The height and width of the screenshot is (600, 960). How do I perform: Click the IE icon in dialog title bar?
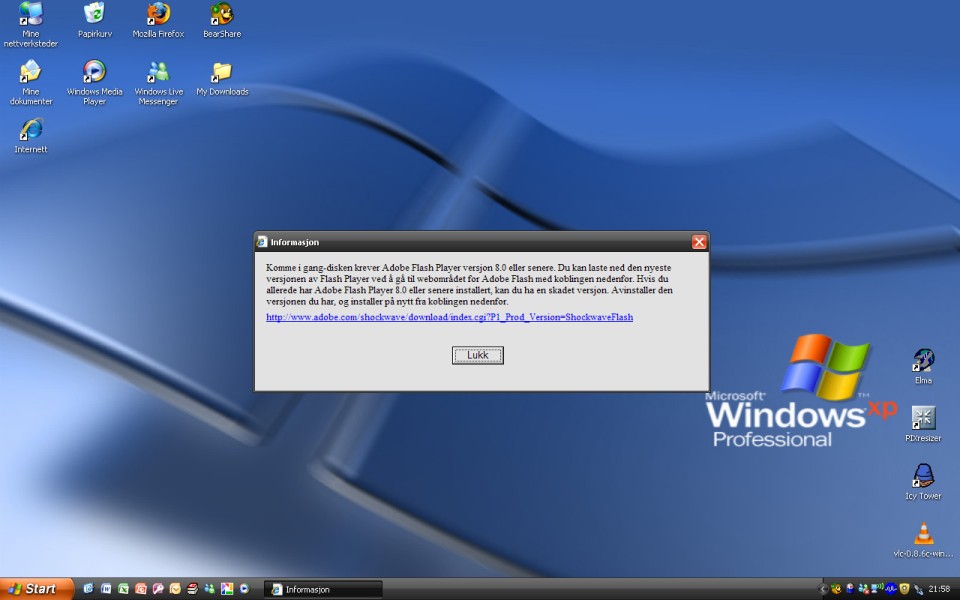[262, 242]
